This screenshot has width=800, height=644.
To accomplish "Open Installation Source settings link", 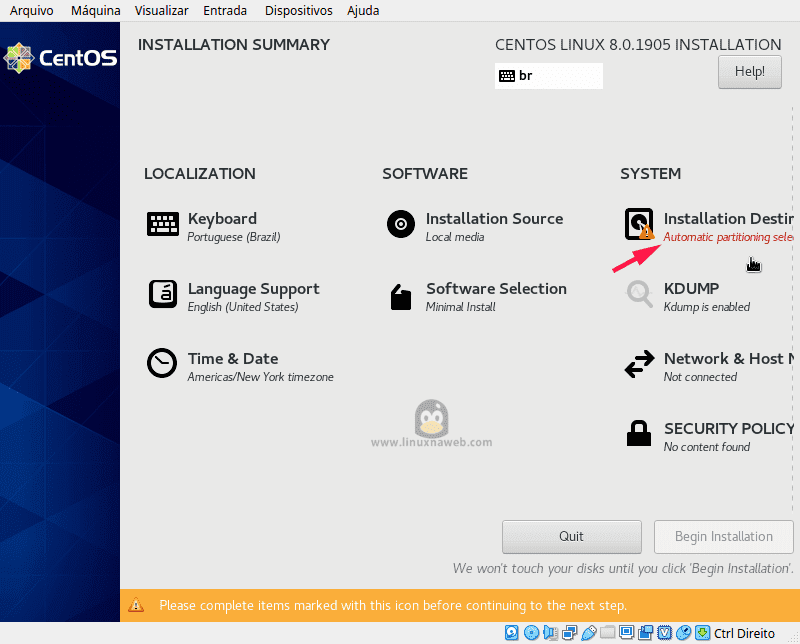I will point(494,219).
